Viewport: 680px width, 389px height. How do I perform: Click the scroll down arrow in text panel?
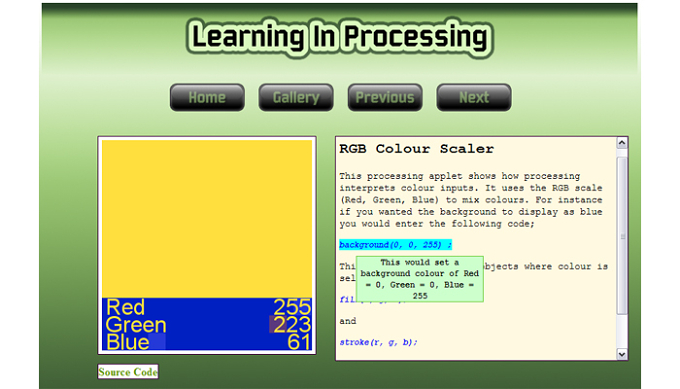click(x=622, y=354)
